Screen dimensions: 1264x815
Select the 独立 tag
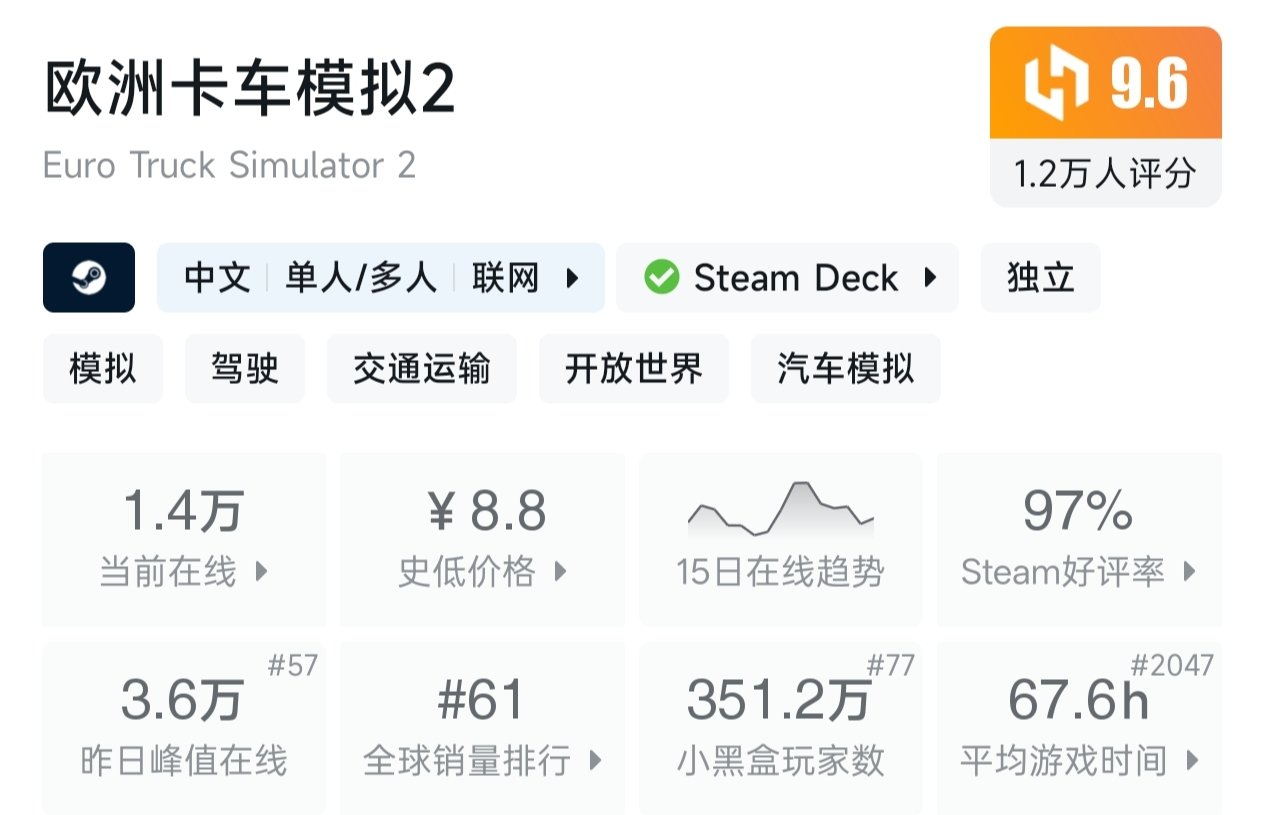pos(1040,278)
